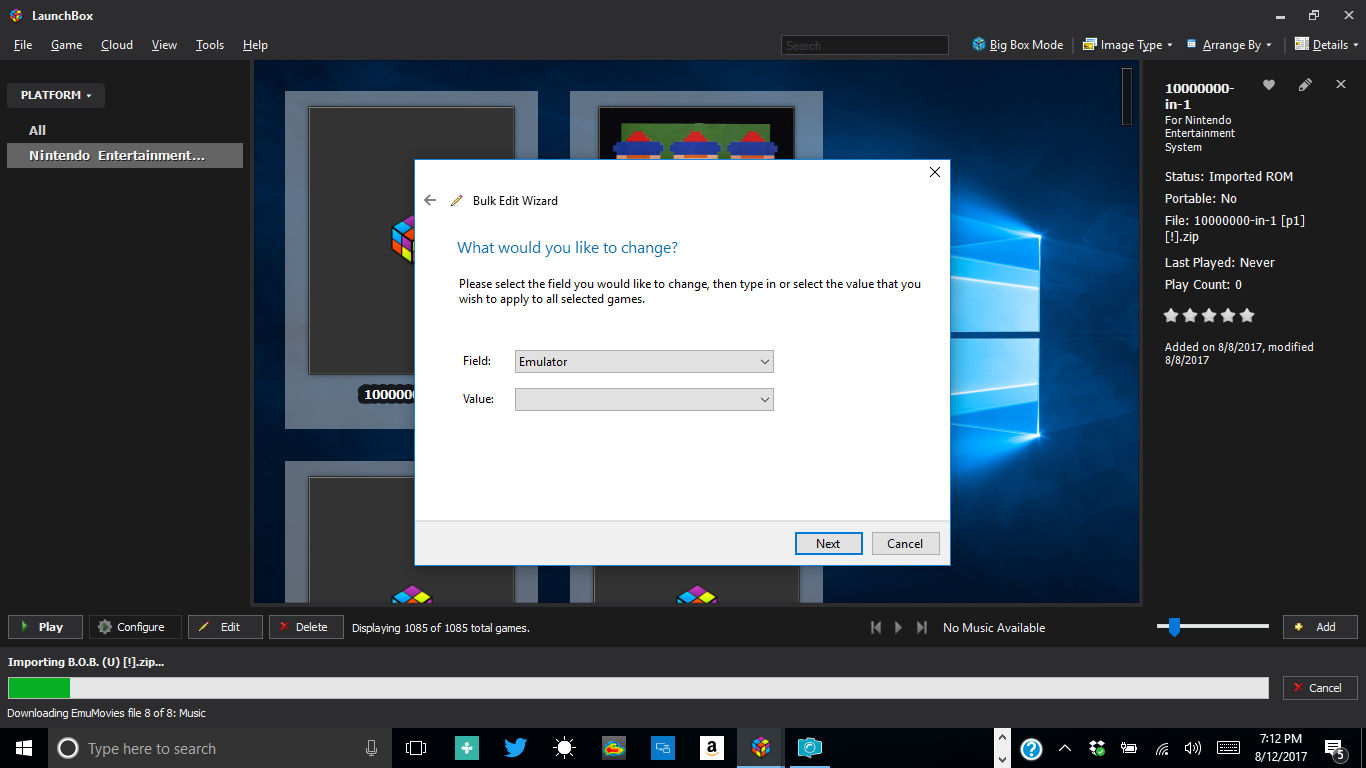The width and height of the screenshot is (1366, 768).
Task: Open Task View
Action: [416, 748]
